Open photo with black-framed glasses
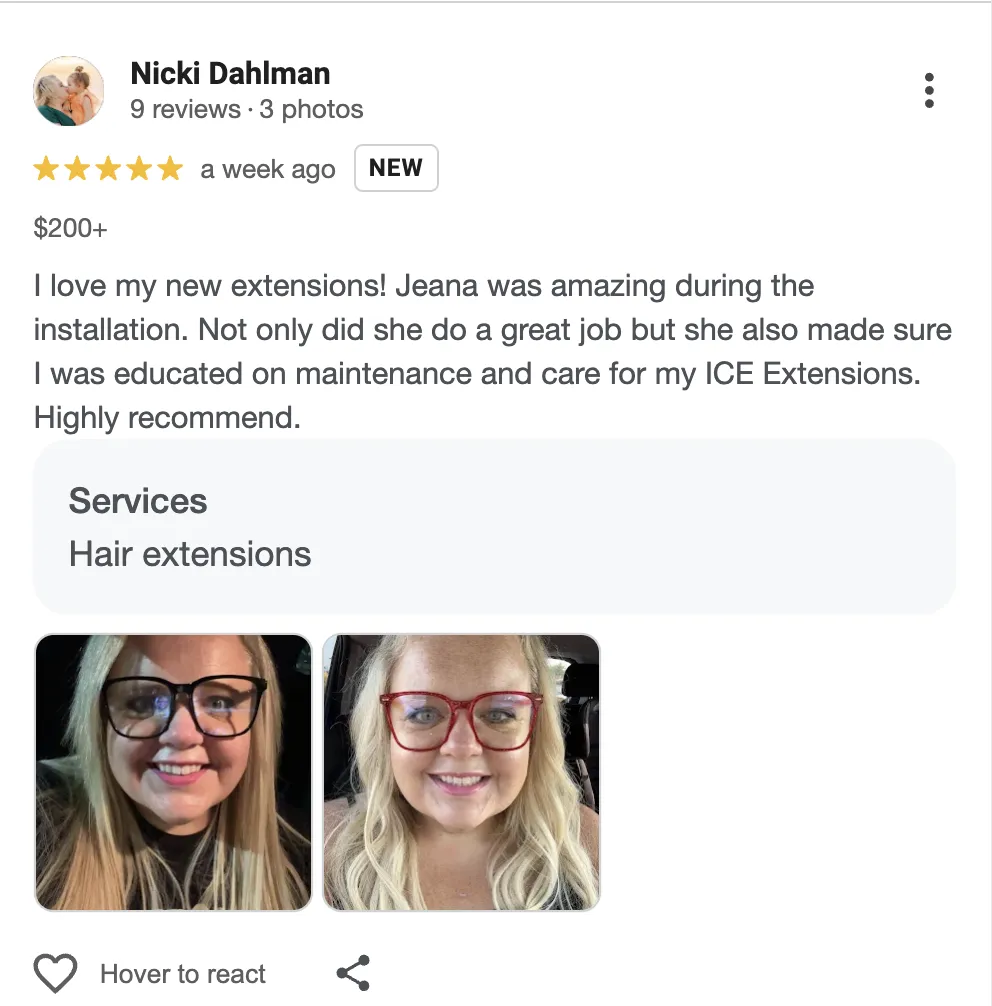This screenshot has height=1006, width=992. 173,772
